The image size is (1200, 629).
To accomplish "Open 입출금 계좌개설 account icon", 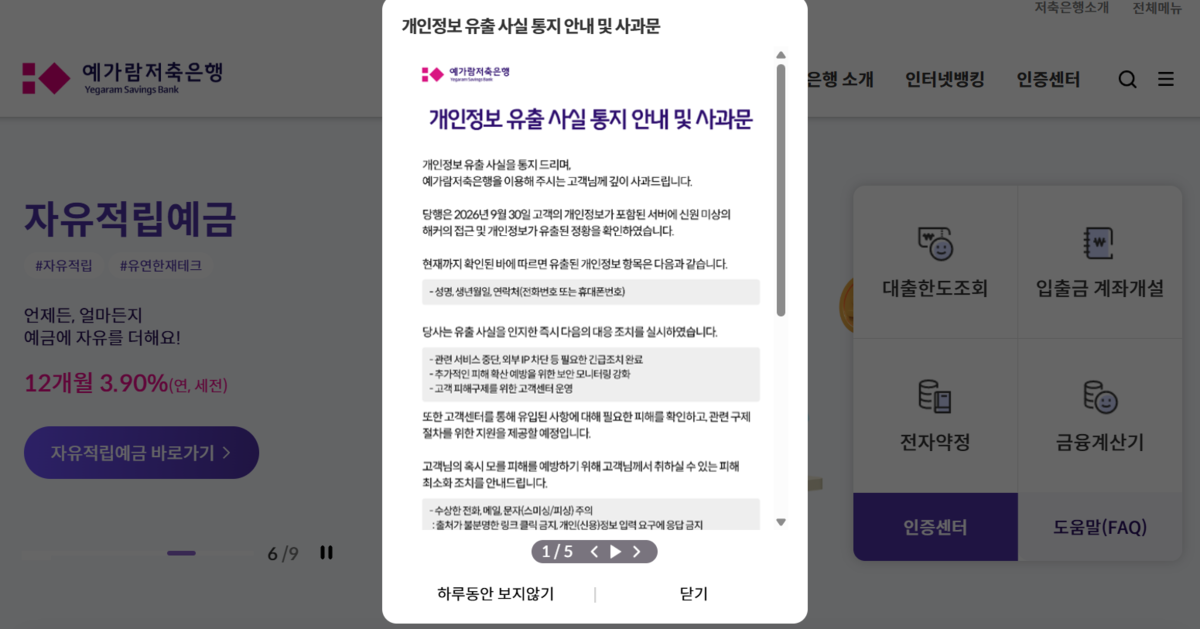I will [x=1100, y=244].
